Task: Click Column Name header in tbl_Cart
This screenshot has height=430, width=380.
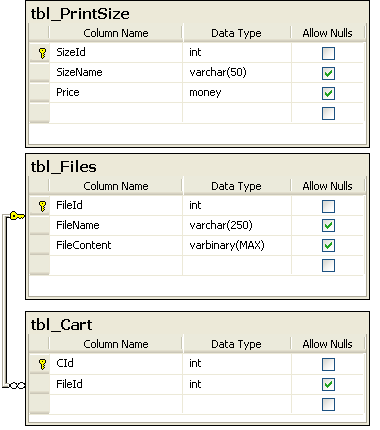Action: coord(116,344)
